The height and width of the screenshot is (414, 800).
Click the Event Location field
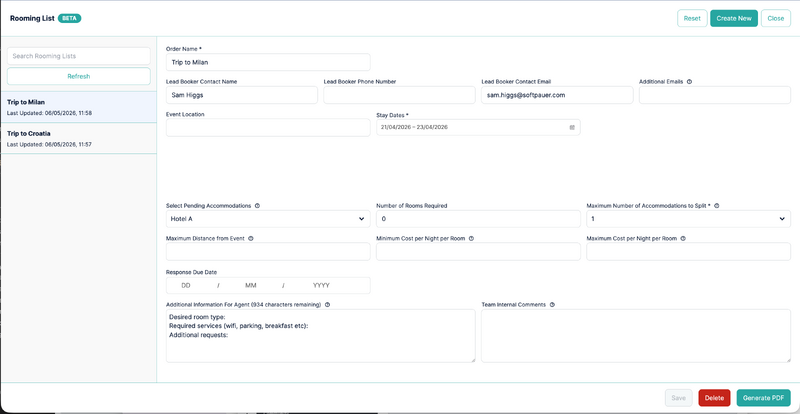(x=268, y=128)
